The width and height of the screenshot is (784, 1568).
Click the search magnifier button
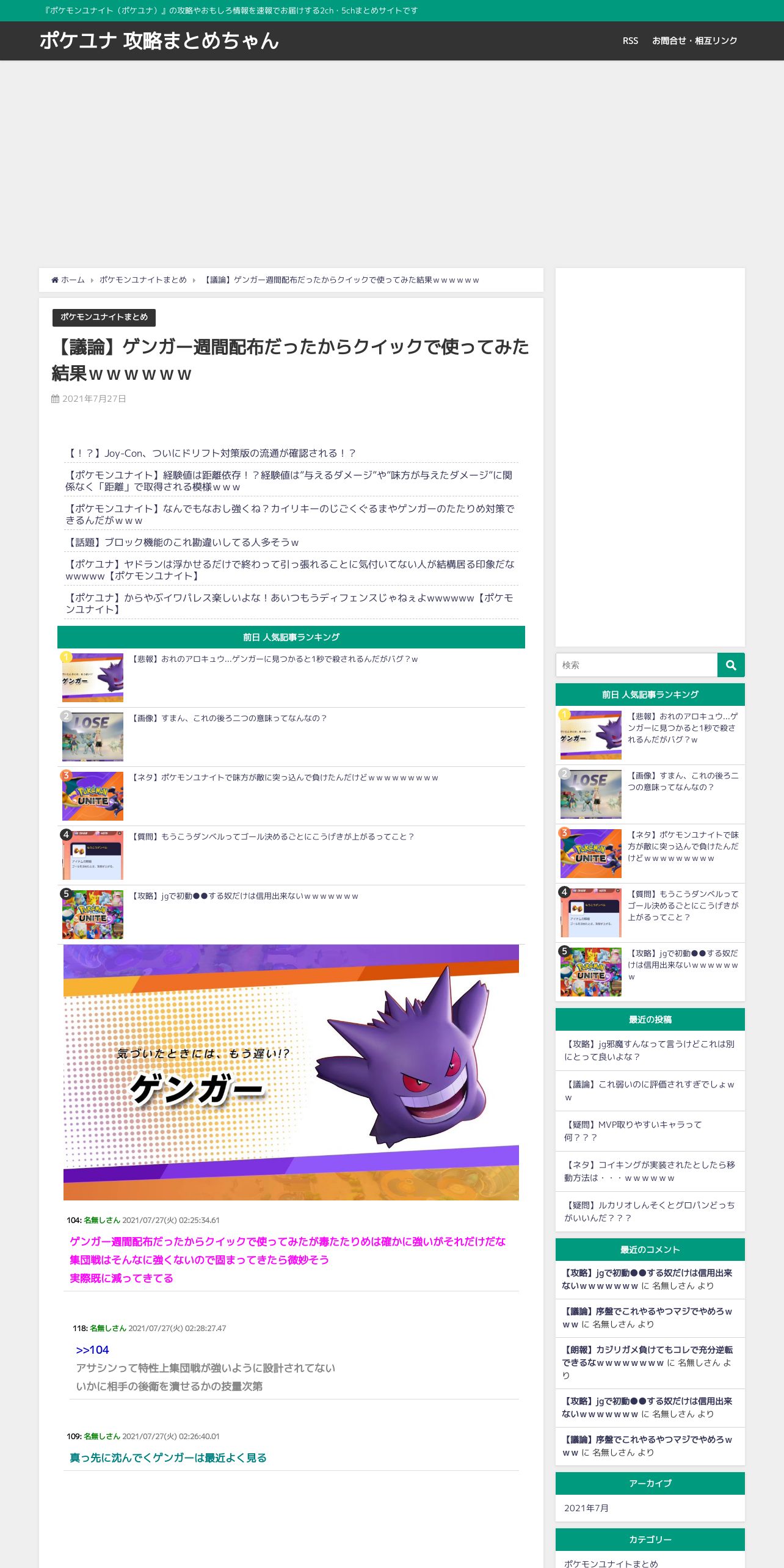pos(731,665)
